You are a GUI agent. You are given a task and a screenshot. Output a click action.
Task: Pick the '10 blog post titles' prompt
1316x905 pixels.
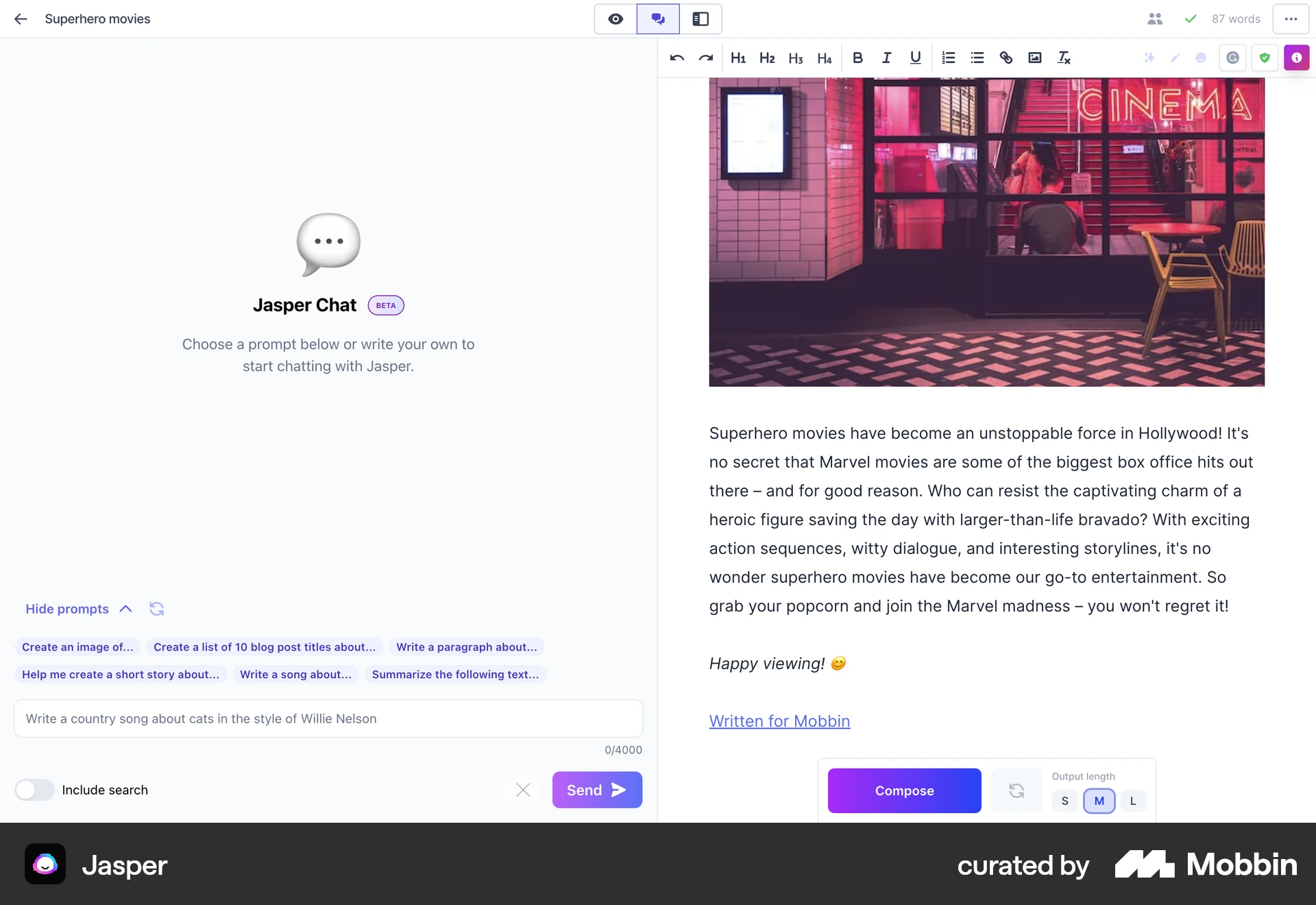tap(265, 647)
